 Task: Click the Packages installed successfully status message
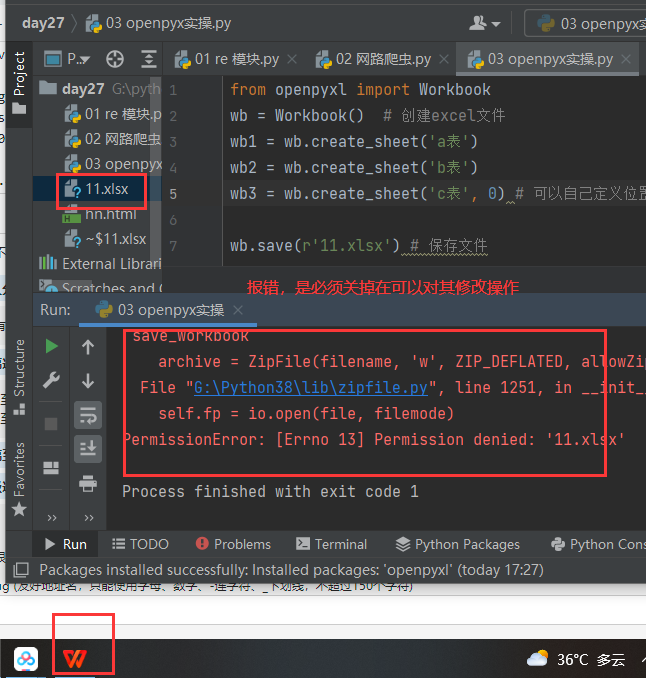pyautogui.click(x=291, y=570)
